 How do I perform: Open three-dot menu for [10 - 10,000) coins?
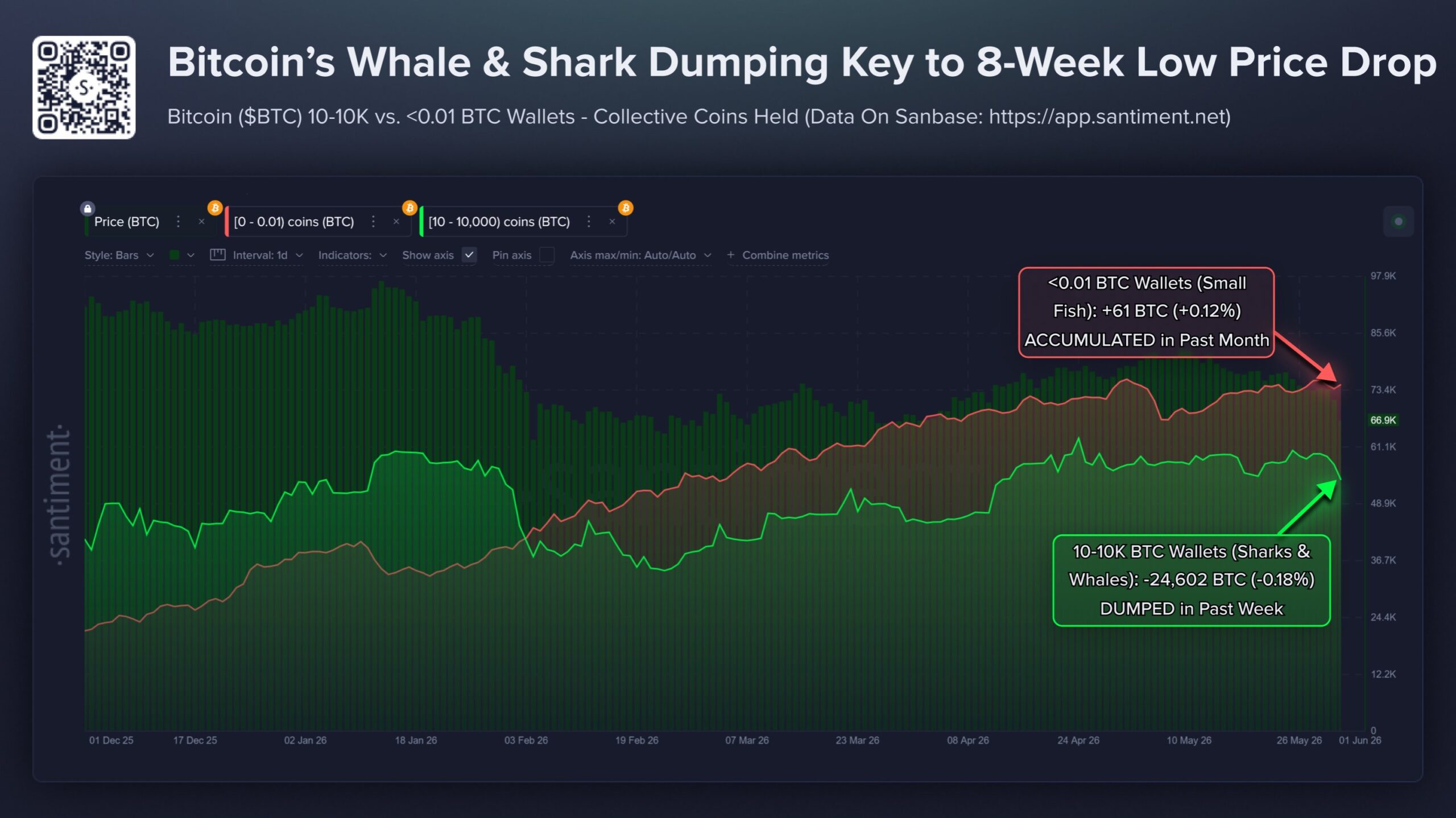click(x=589, y=222)
